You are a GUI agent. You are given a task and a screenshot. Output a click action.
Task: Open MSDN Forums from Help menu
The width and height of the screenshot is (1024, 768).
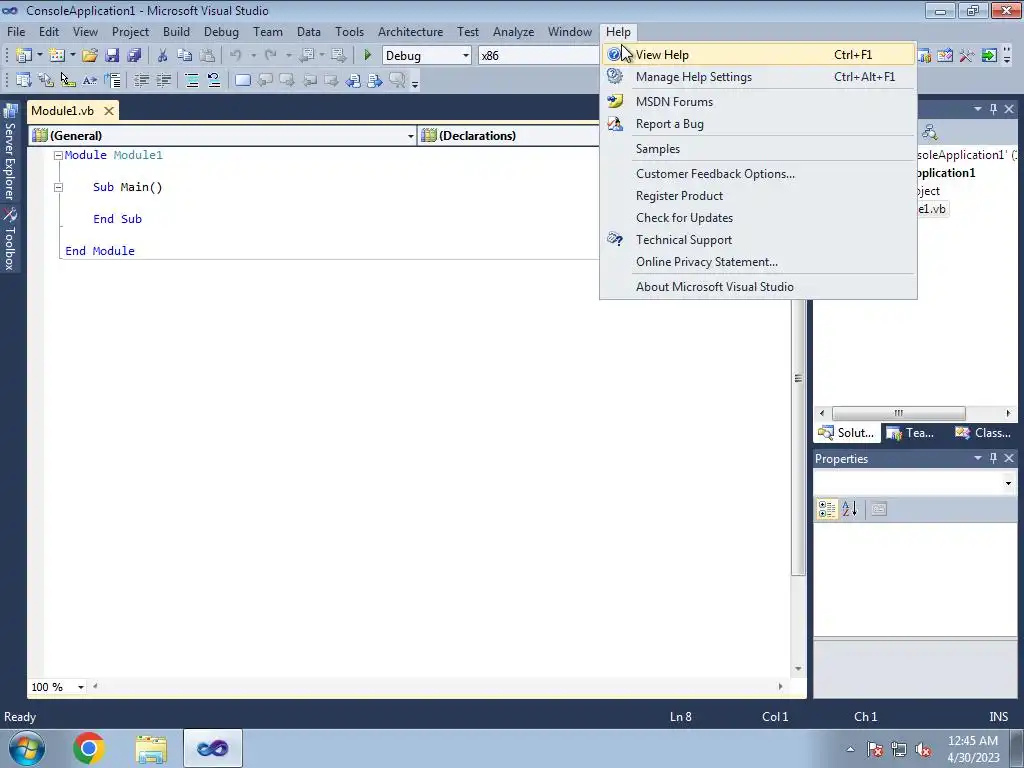758,102
